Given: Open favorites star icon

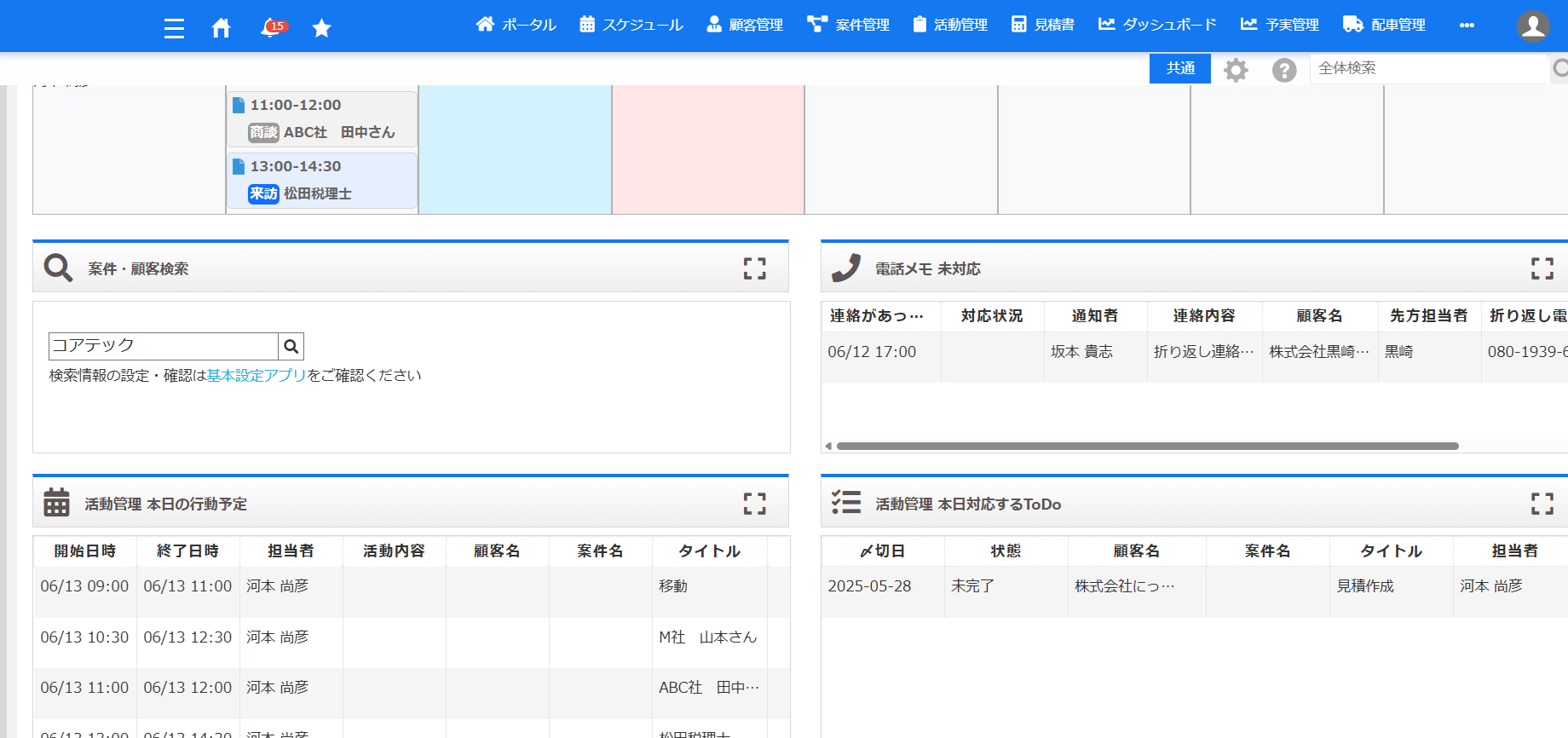Looking at the screenshot, I should point(321,28).
